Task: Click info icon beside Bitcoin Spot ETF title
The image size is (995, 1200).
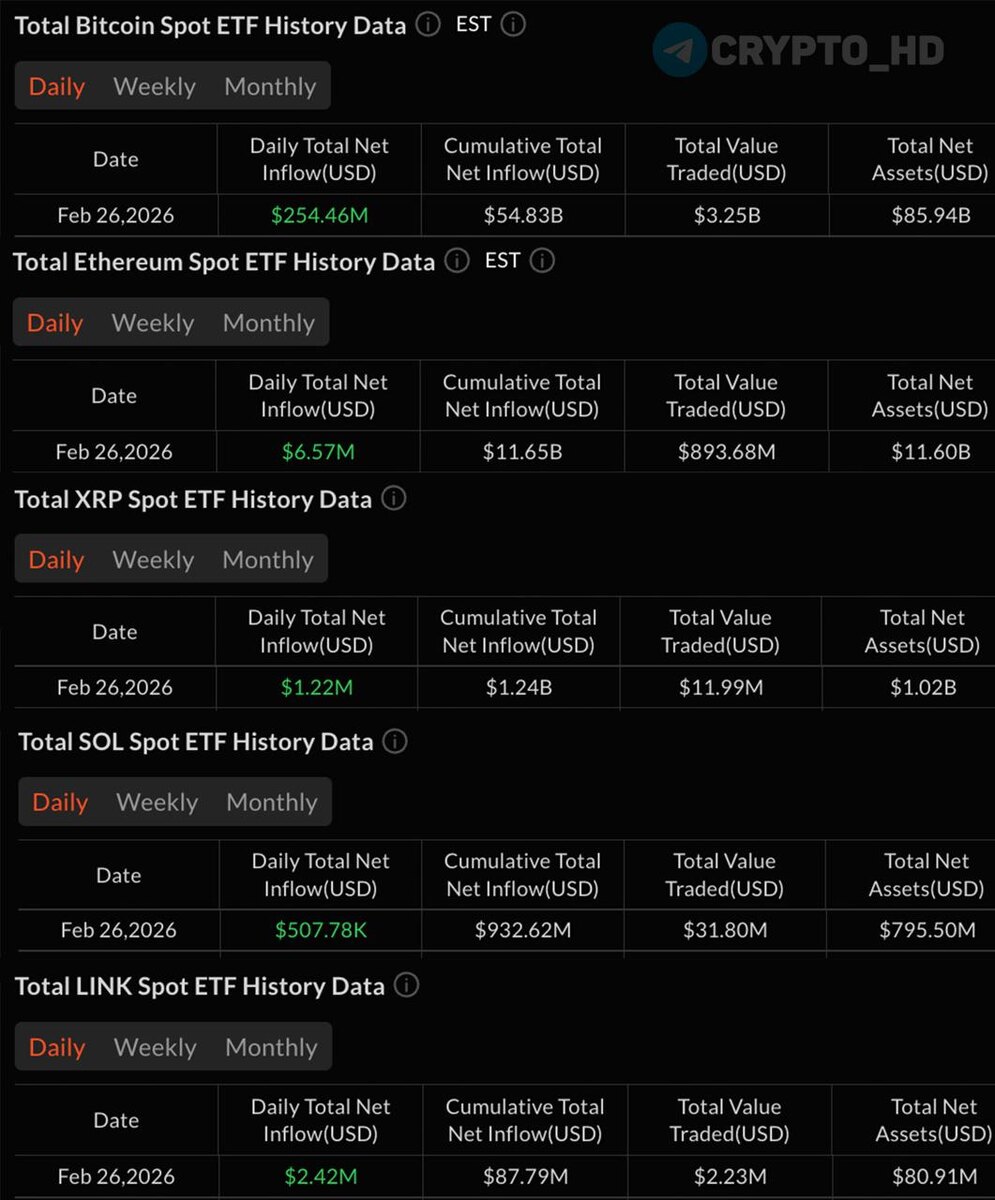Action: (428, 25)
